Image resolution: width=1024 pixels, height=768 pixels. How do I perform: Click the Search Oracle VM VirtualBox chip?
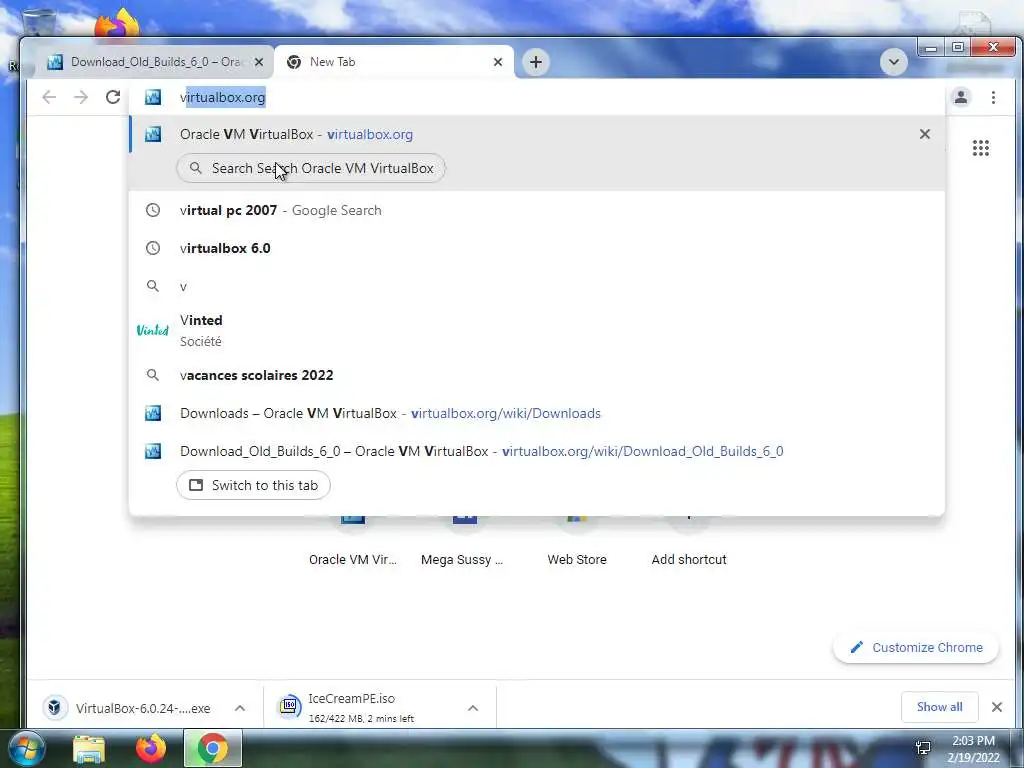[x=311, y=168]
